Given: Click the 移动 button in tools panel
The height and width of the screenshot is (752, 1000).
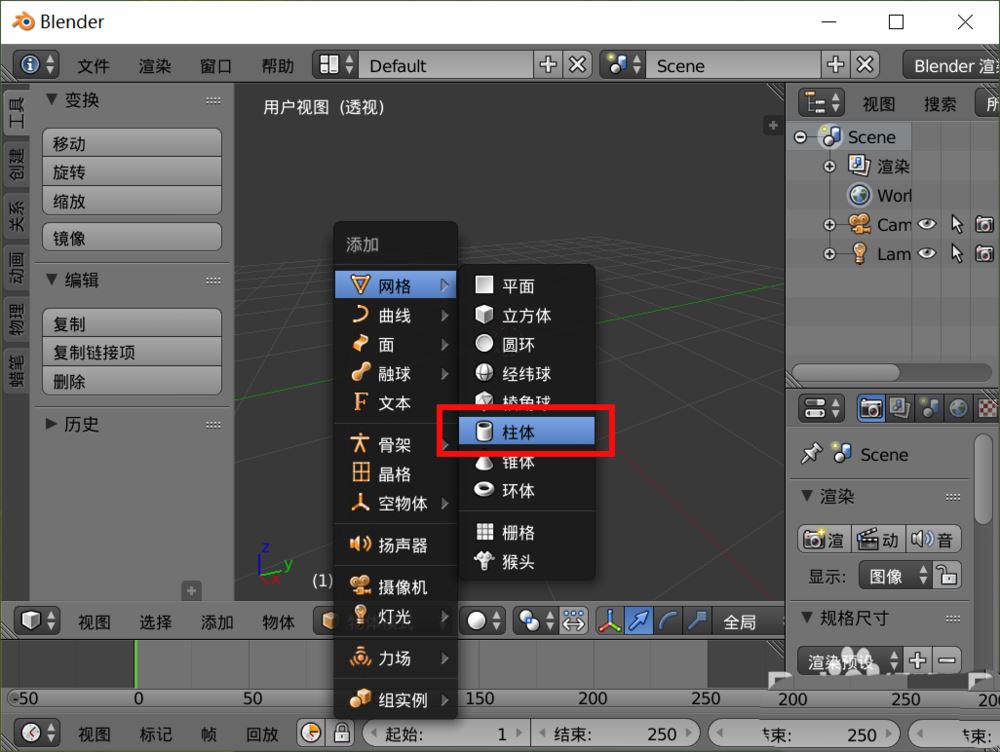Looking at the screenshot, I should pyautogui.click(x=131, y=143).
